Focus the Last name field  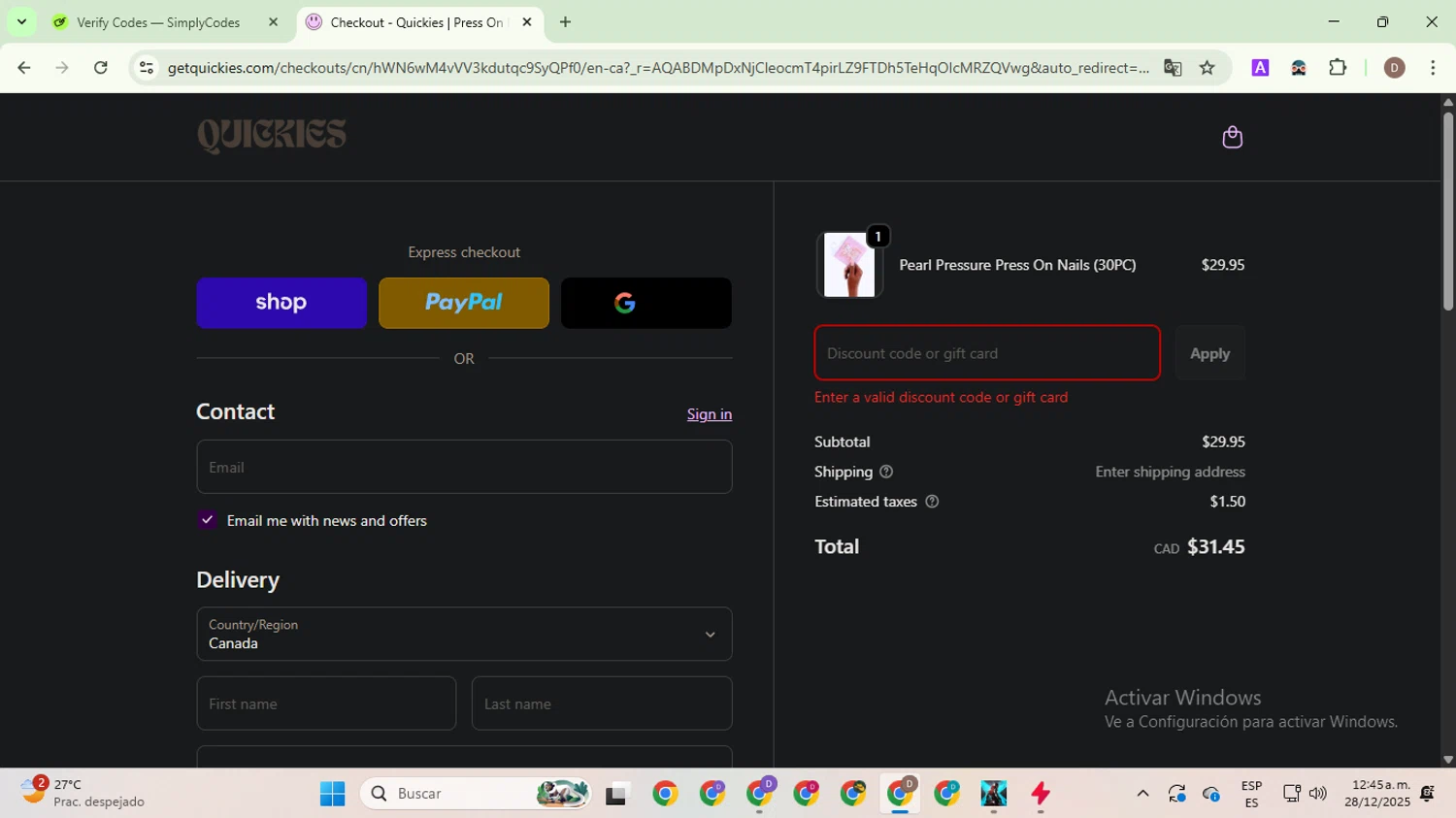click(602, 703)
